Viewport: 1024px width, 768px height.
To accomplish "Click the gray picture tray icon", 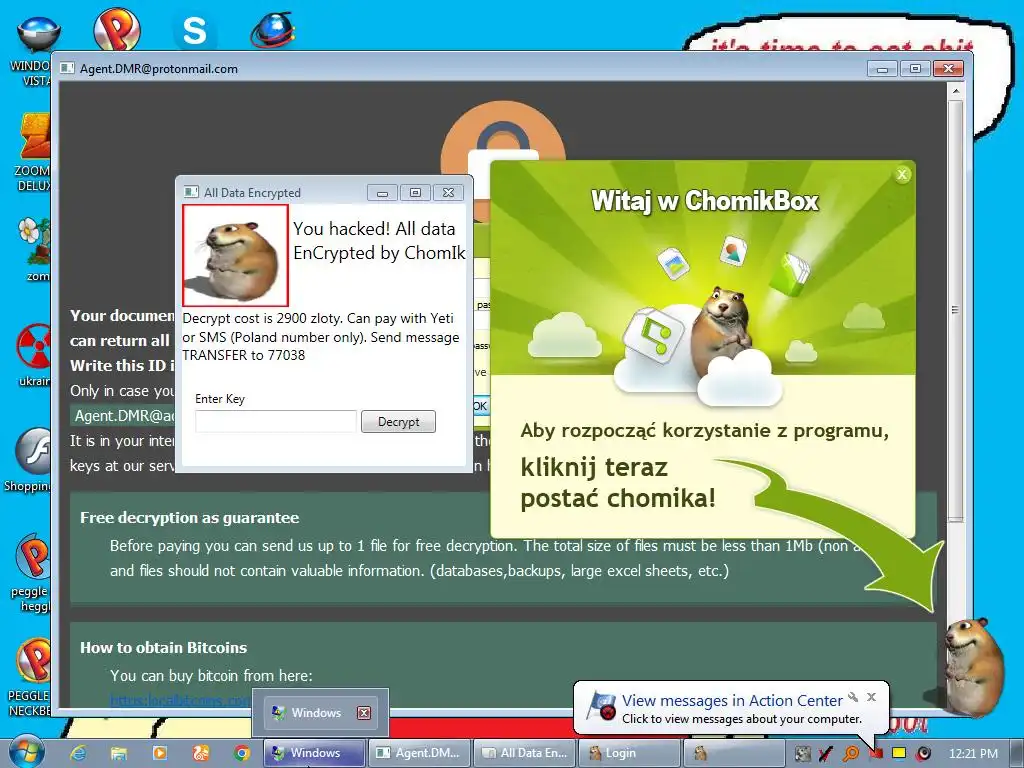I will tap(802, 754).
